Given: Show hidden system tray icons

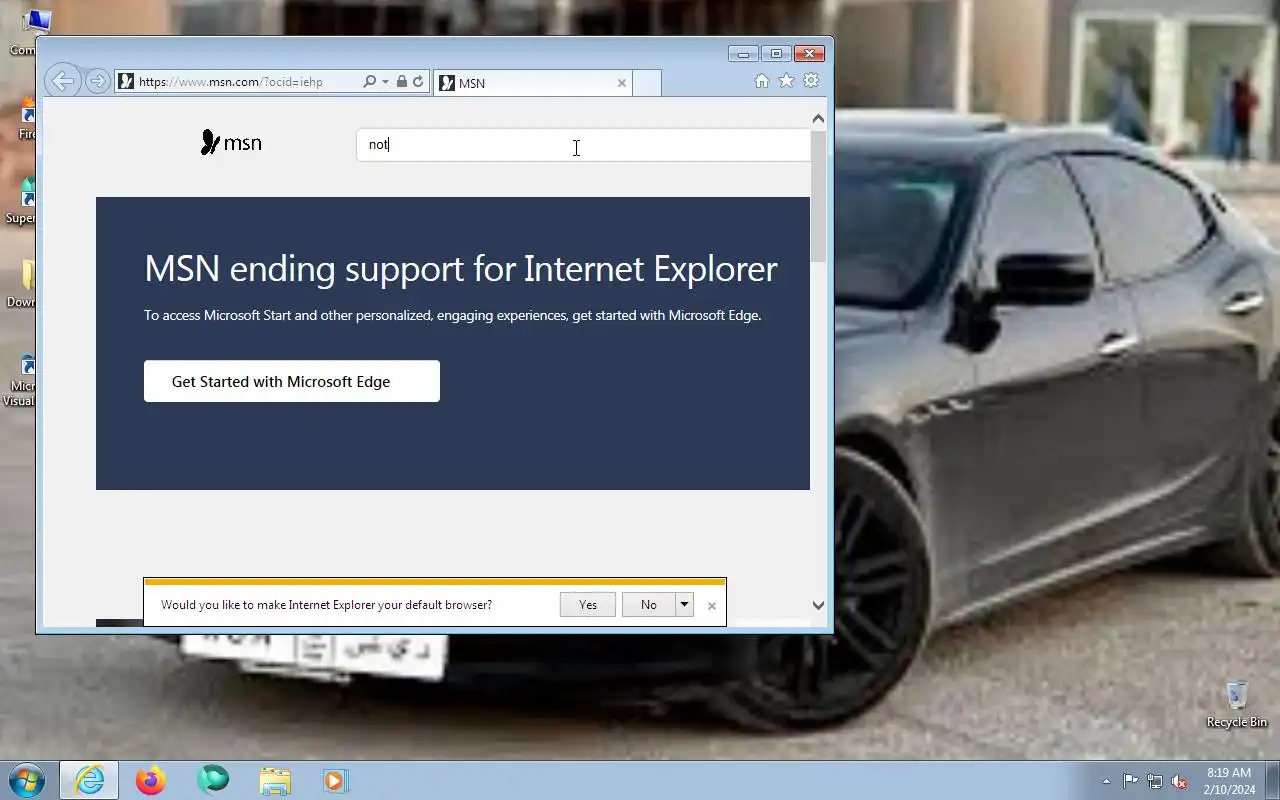Looking at the screenshot, I should [x=1106, y=781].
